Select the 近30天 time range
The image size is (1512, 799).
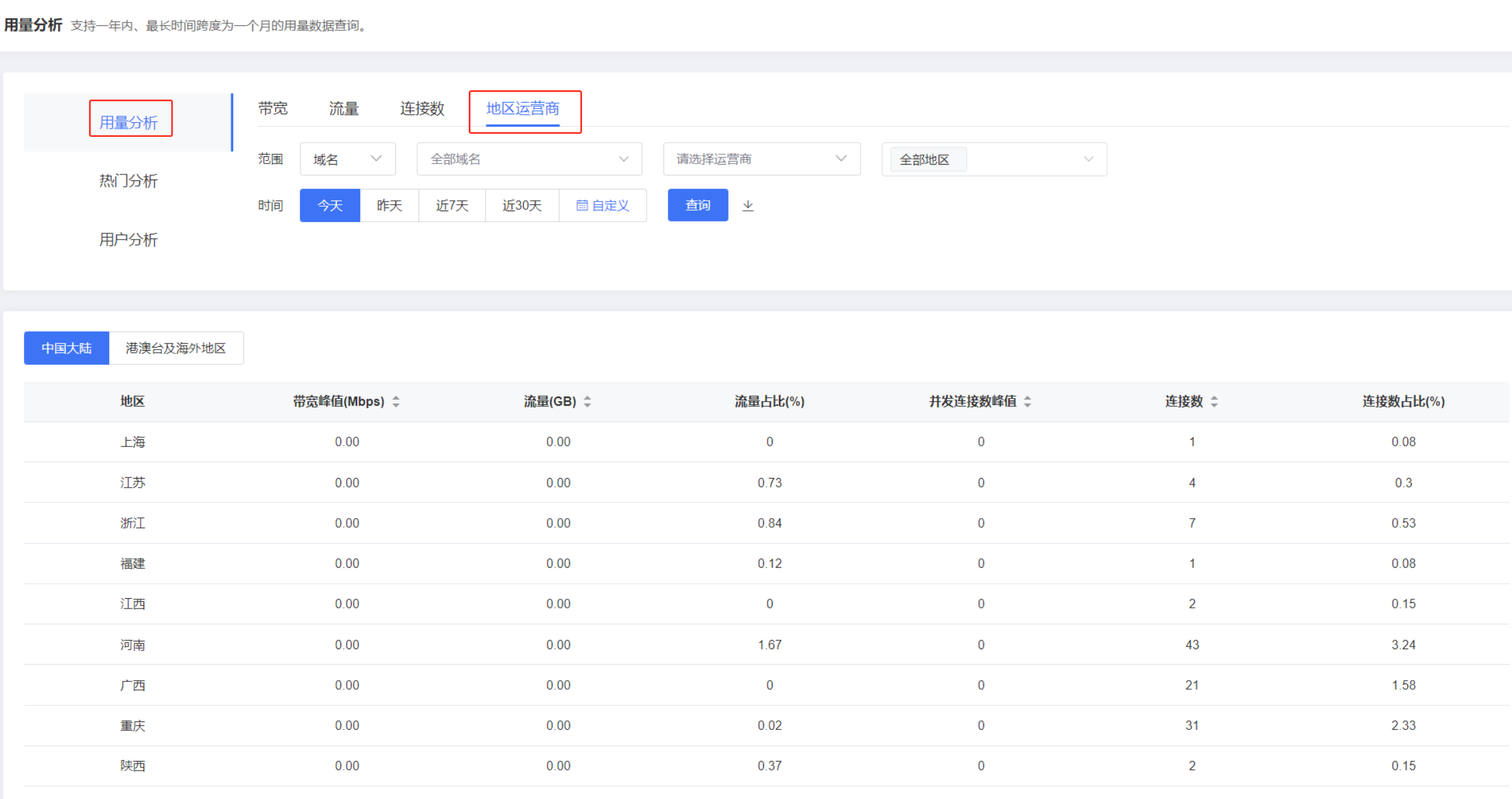[x=522, y=205]
